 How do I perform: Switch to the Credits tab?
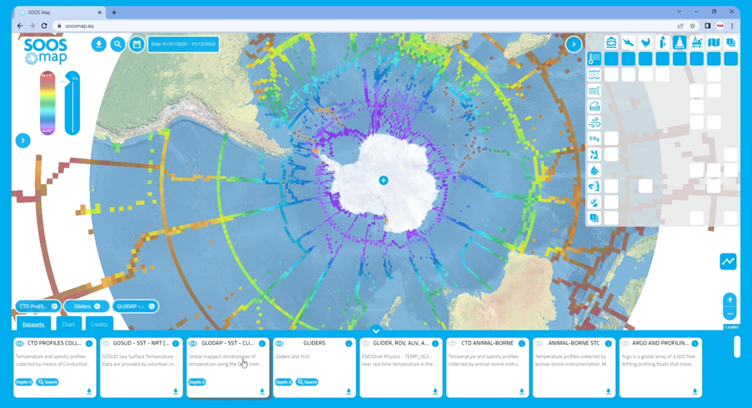pos(99,324)
